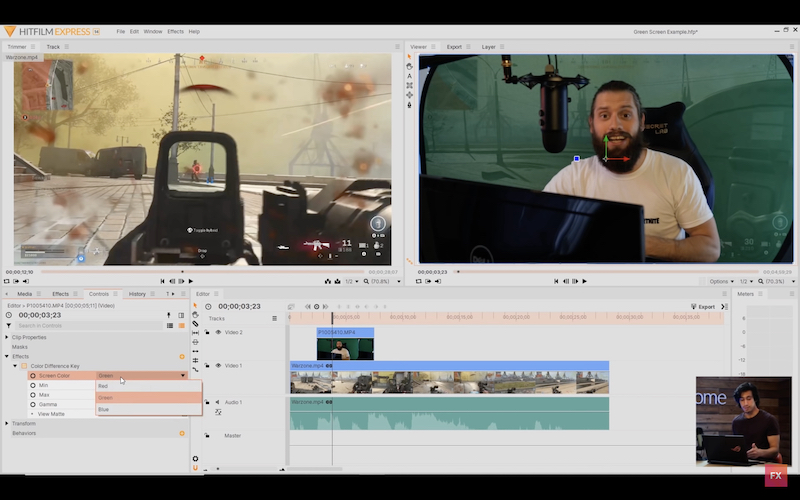This screenshot has width=800, height=500.
Task: Mute the Audio 1 track
Action: (x=217, y=402)
